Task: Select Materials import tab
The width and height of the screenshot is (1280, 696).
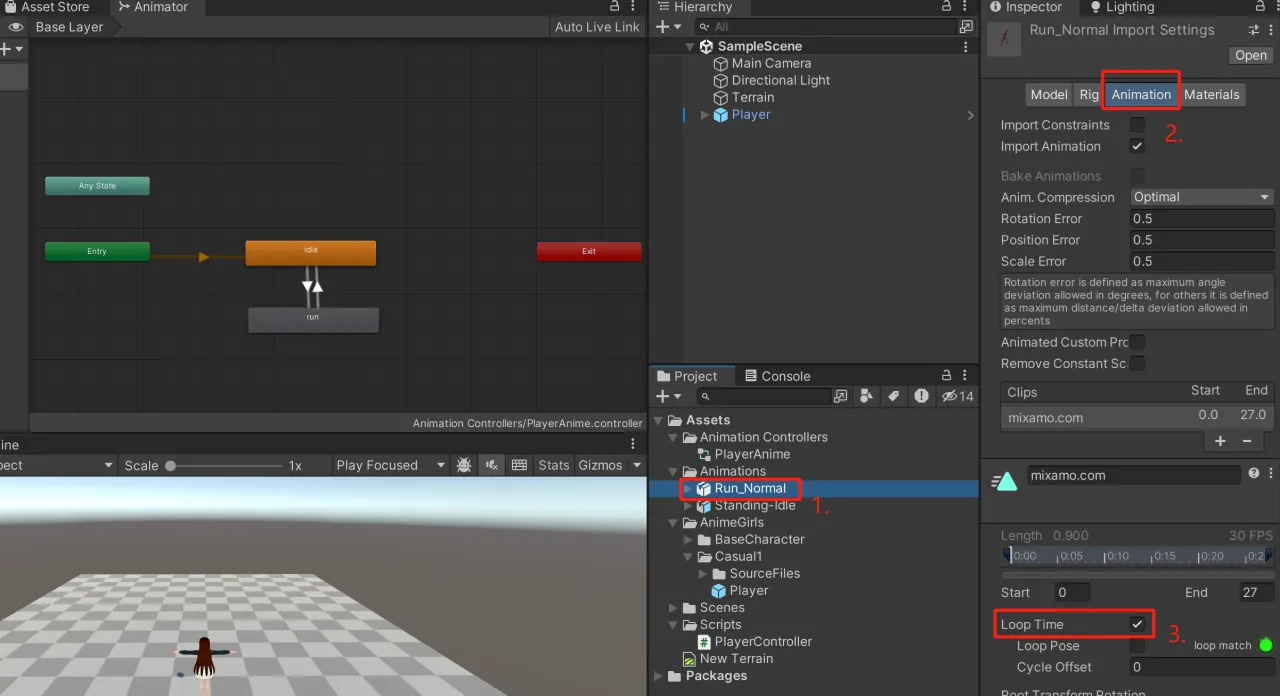Action: [x=1212, y=94]
